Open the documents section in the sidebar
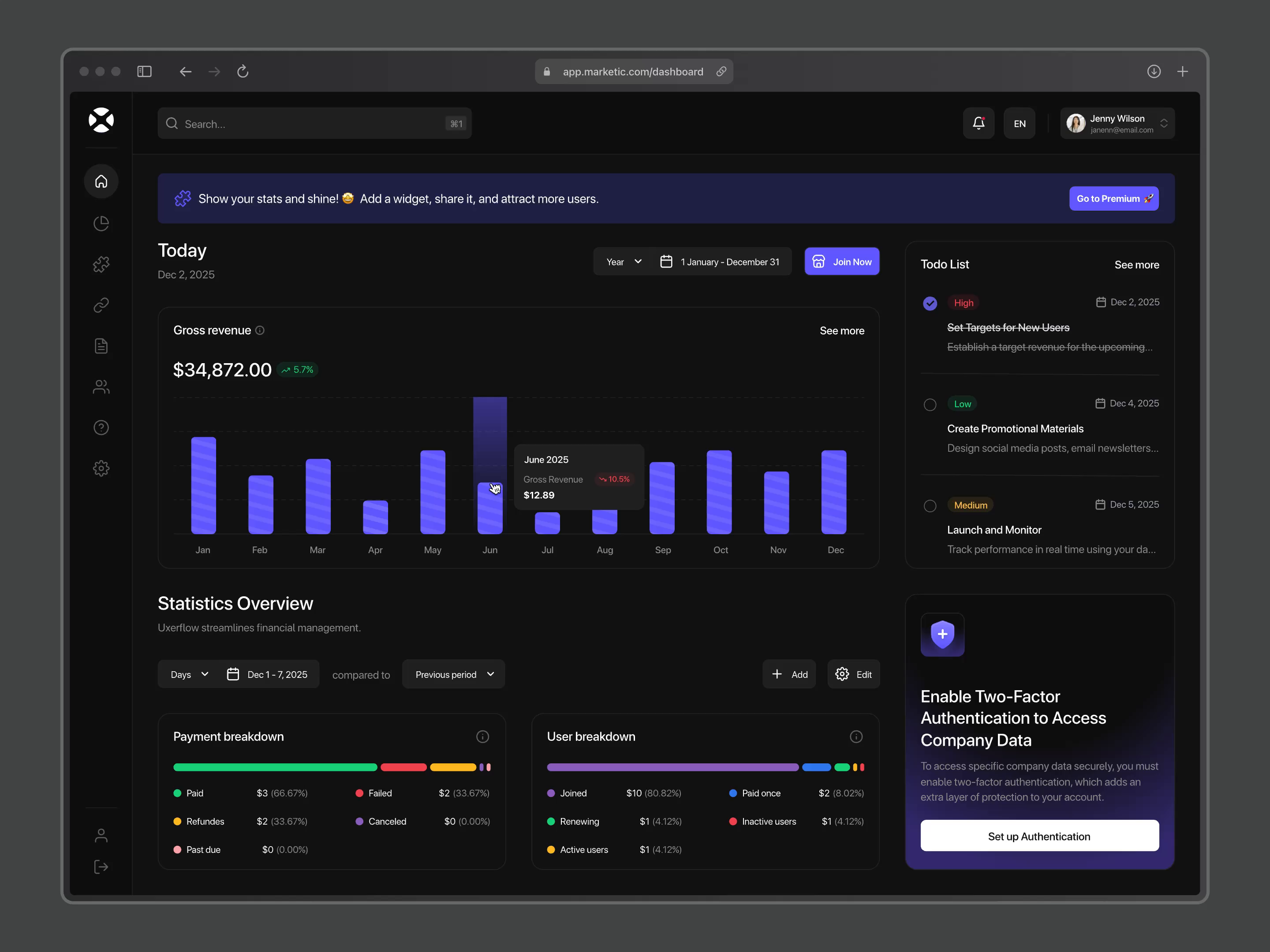 click(x=101, y=346)
